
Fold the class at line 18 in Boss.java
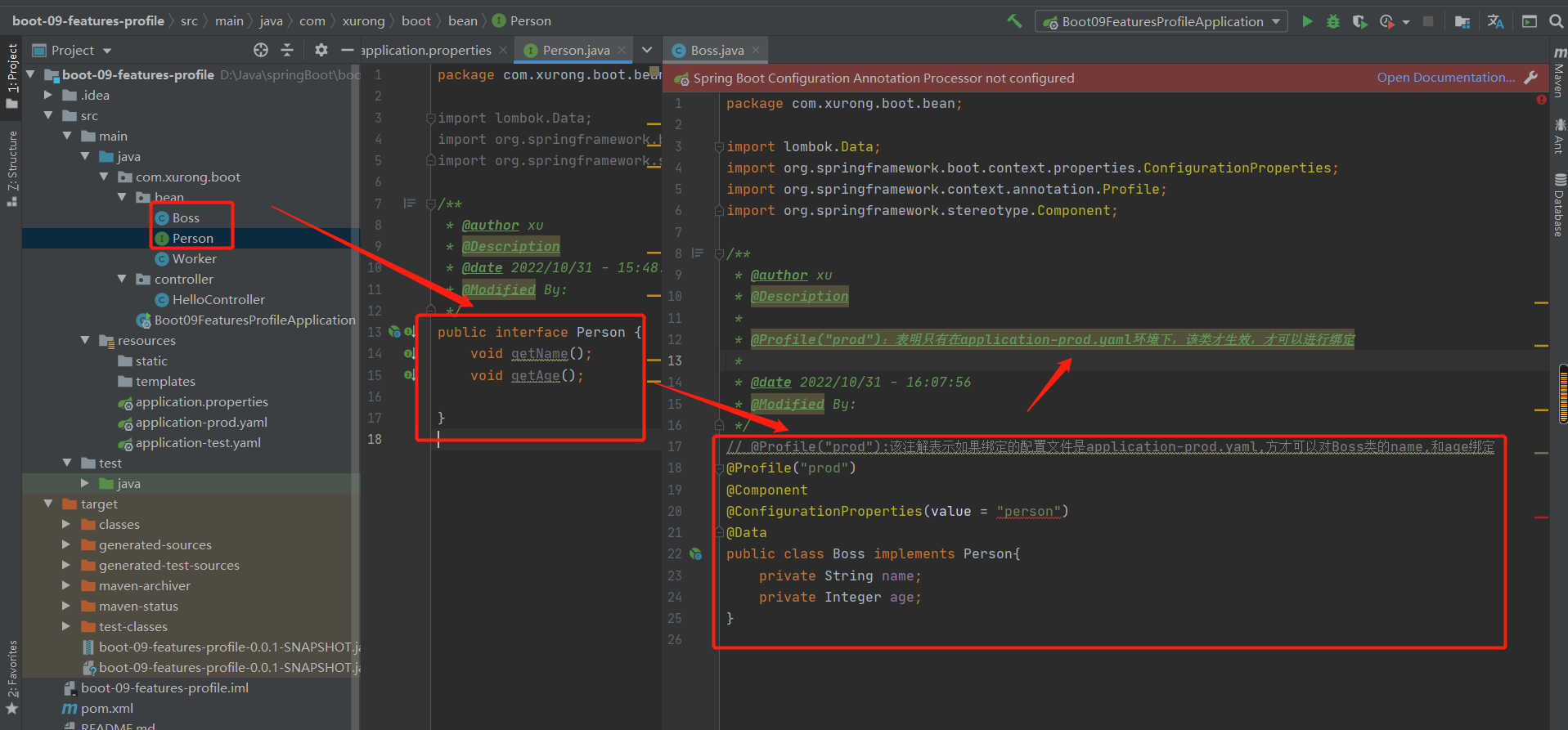[719, 468]
